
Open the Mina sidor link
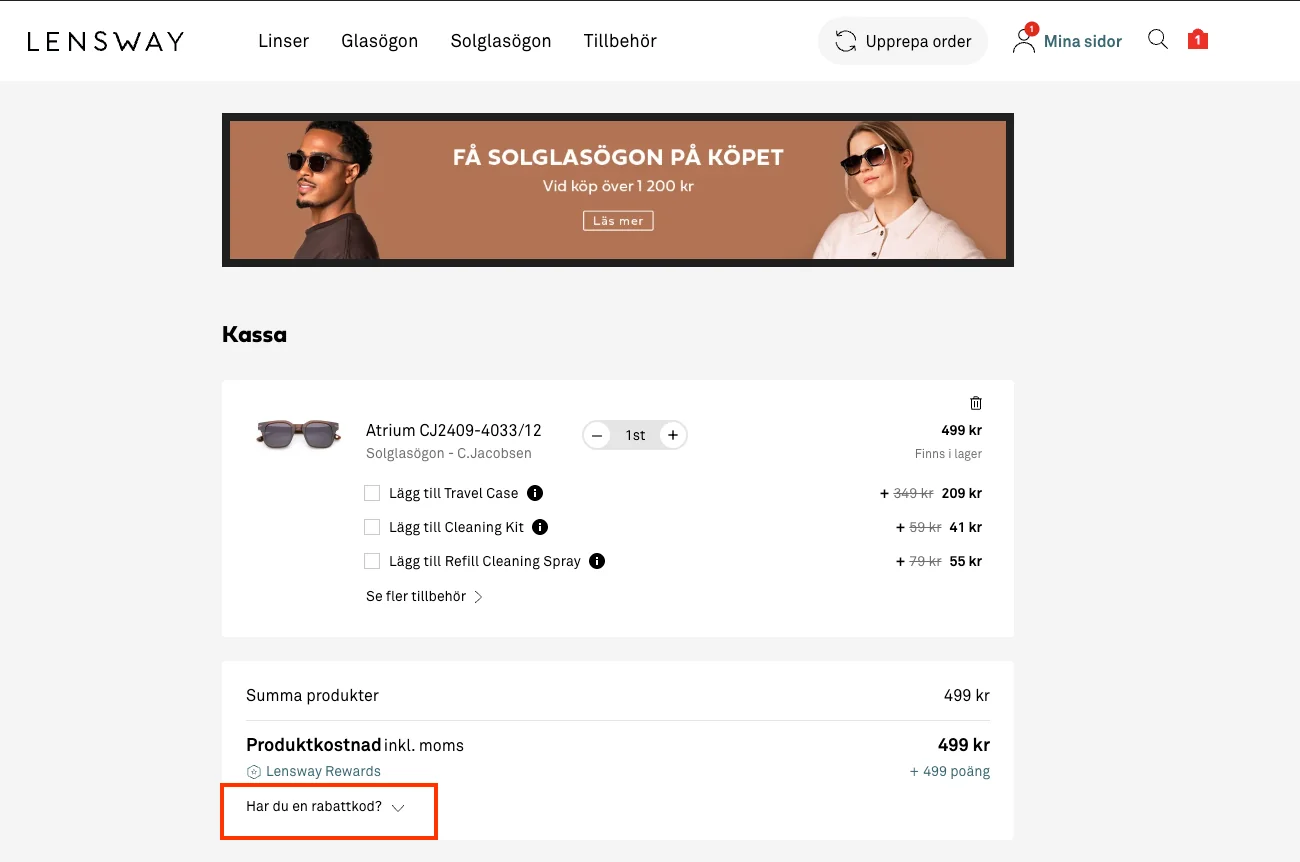1083,41
